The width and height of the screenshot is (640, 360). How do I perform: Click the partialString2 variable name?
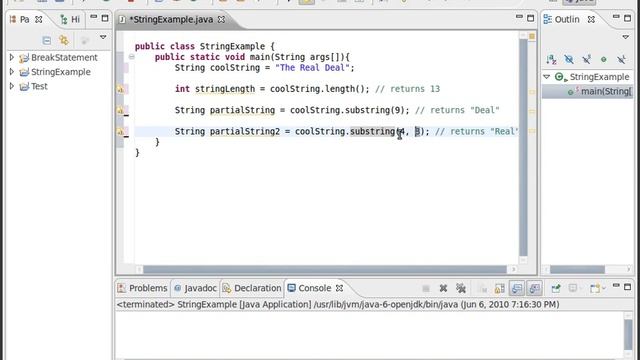click(244, 131)
